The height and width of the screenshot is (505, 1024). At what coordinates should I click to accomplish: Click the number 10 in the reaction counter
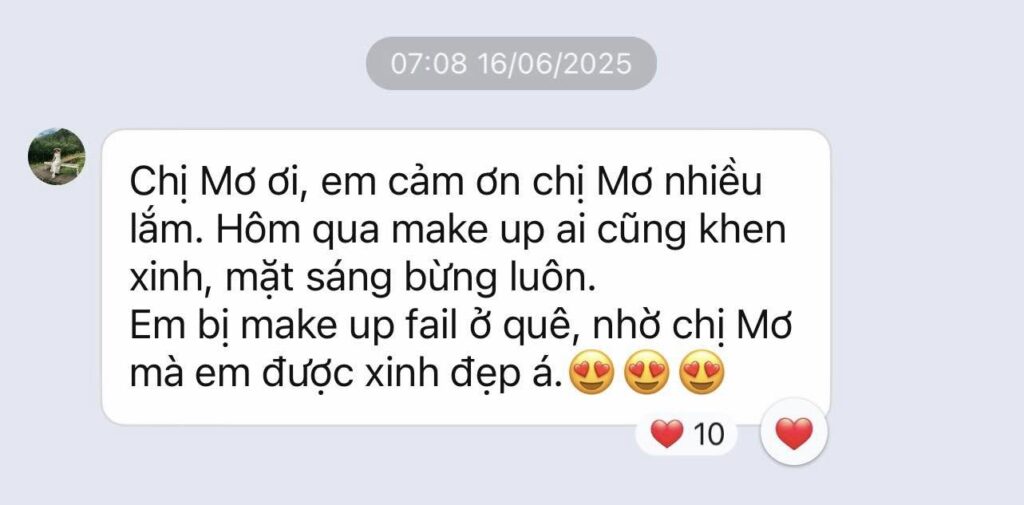709,434
